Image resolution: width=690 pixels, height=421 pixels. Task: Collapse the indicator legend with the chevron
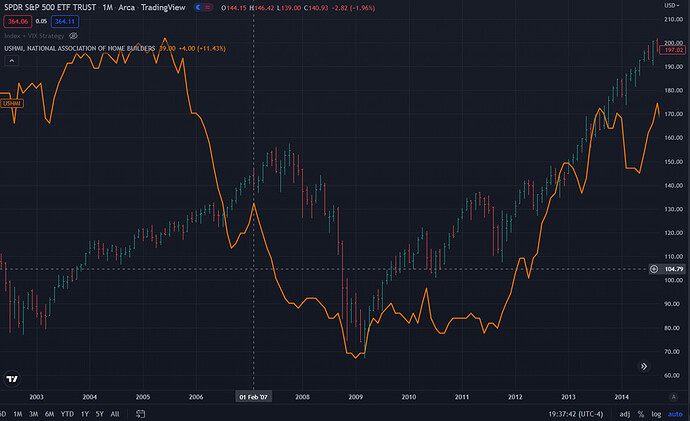(12, 61)
